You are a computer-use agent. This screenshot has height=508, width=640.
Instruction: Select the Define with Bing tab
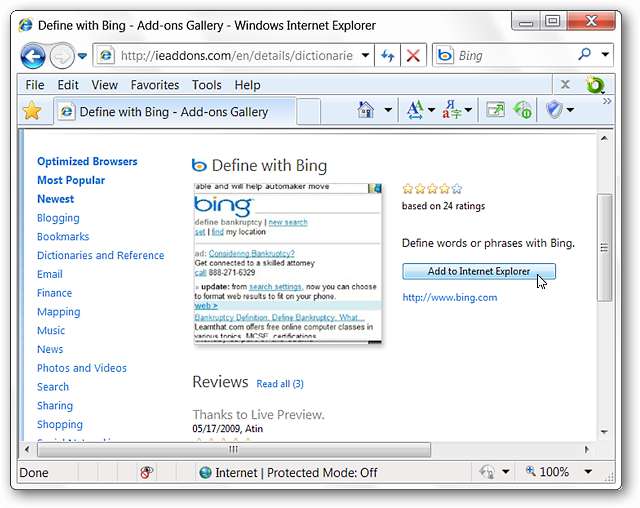(x=175, y=111)
